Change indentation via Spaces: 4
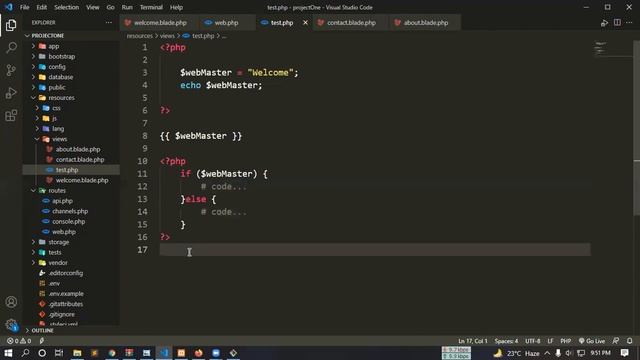 click(x=506, y=341)
